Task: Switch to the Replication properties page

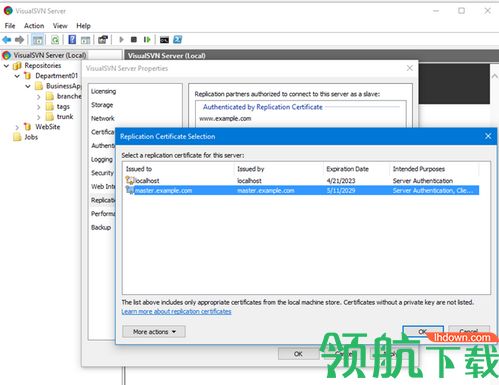Action: point(103,200)
